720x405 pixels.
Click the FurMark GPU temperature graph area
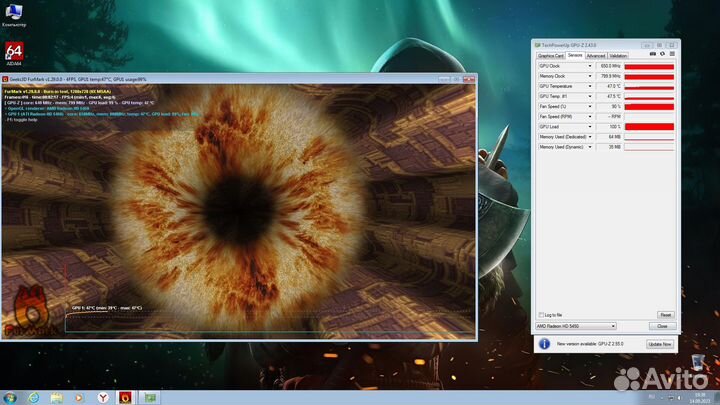(270, 321)
